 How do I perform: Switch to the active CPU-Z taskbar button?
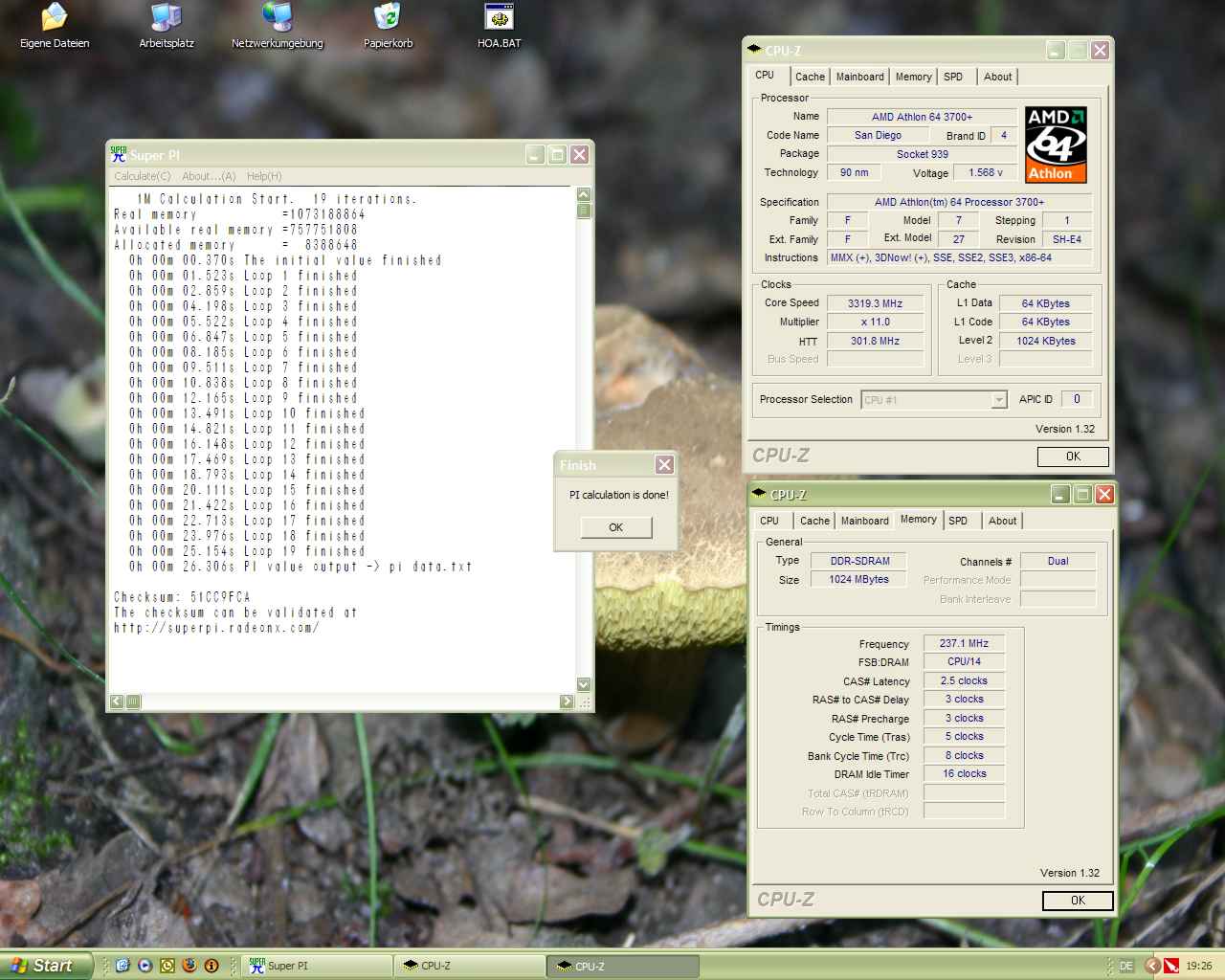(x=622, y=966)
